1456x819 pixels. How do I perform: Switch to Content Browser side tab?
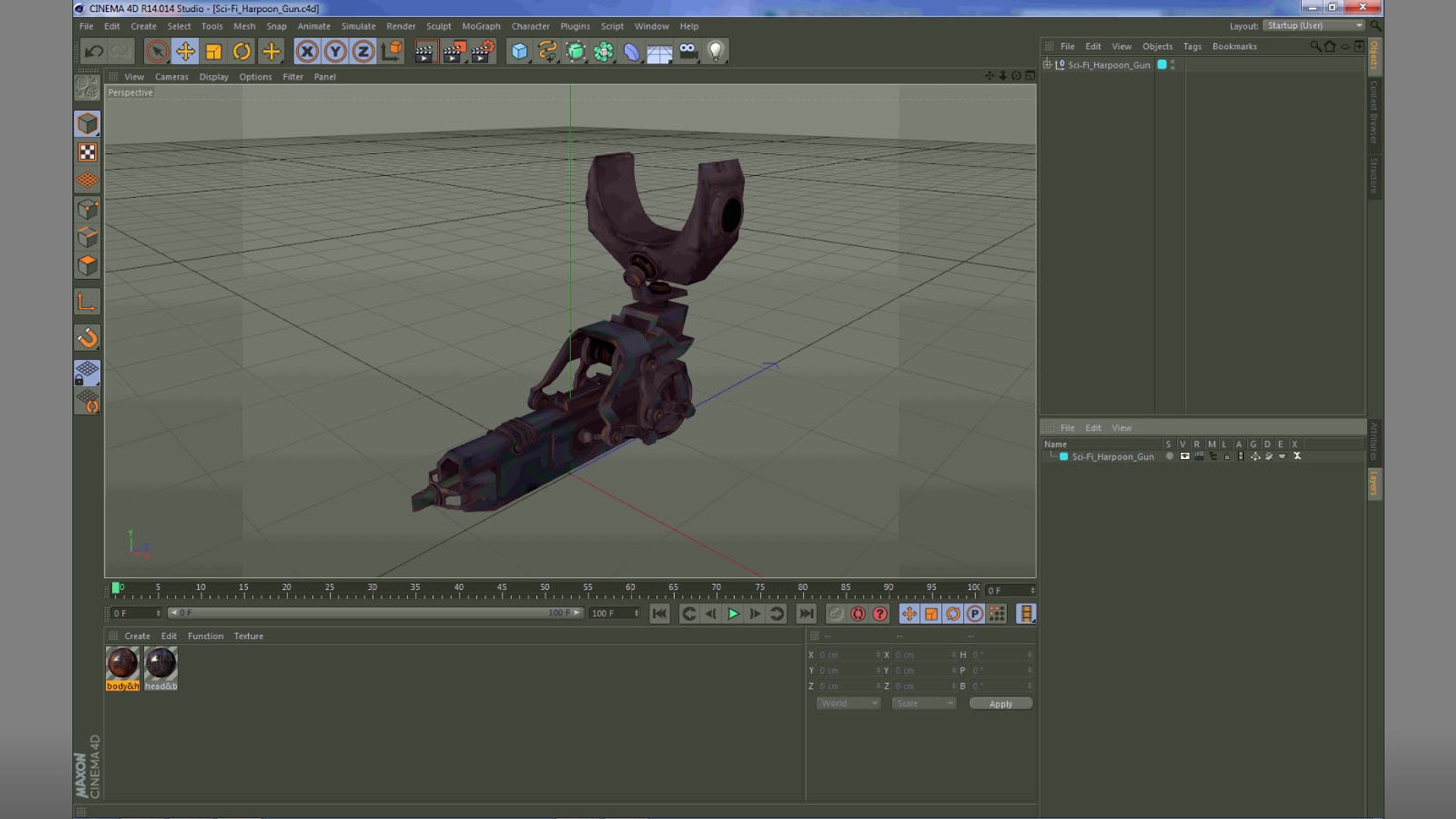click(x=1373, y=111)
